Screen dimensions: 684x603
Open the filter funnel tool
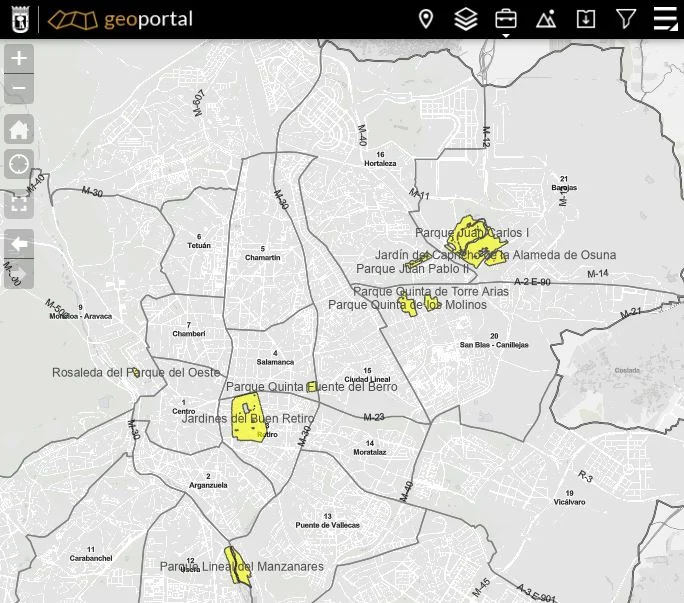pyautogui.click(x=626, y=19)
